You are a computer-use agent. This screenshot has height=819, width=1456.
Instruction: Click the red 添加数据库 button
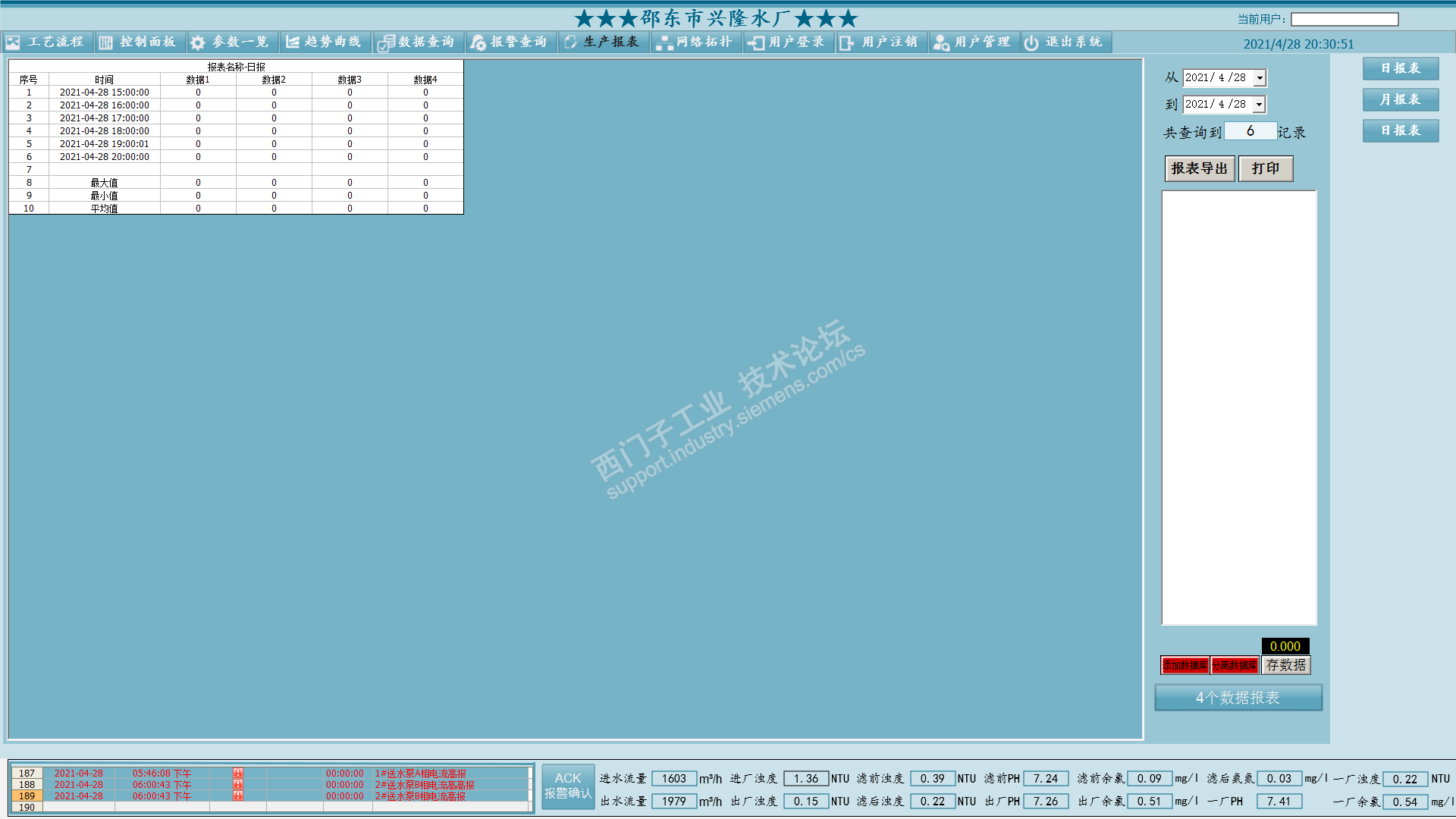(1185, 665)
